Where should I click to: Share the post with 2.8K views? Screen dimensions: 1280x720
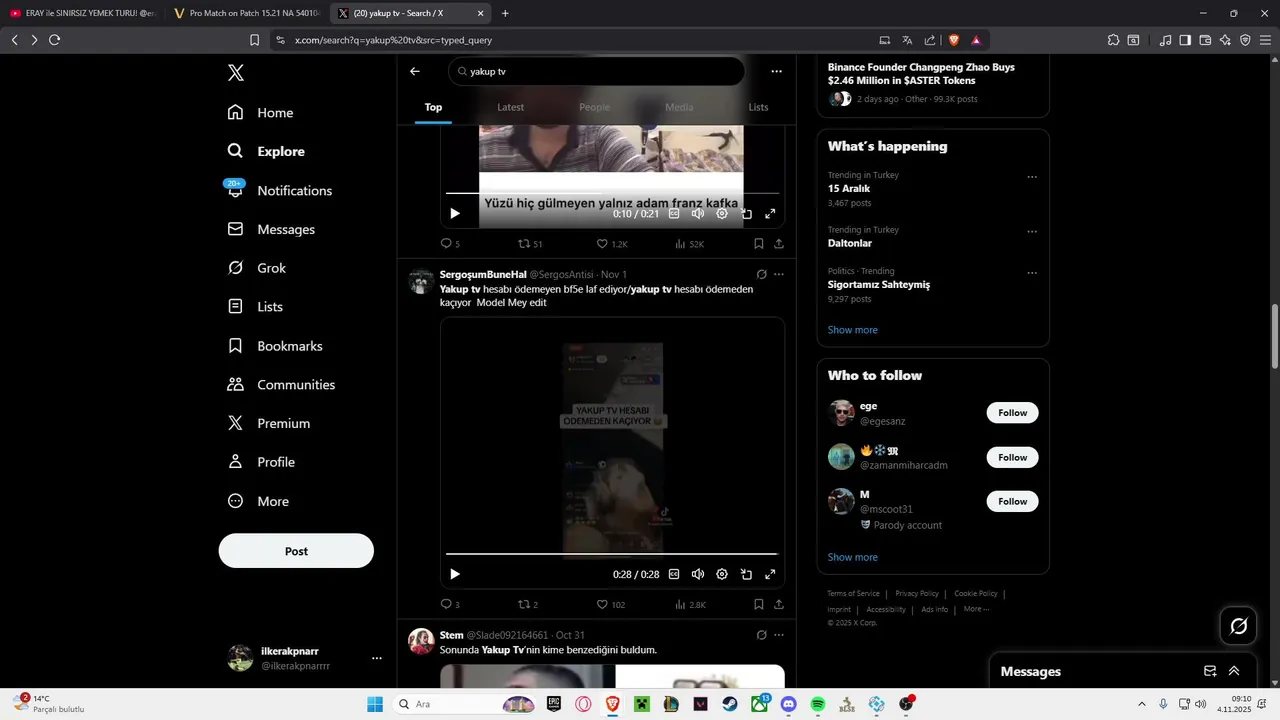779,605
